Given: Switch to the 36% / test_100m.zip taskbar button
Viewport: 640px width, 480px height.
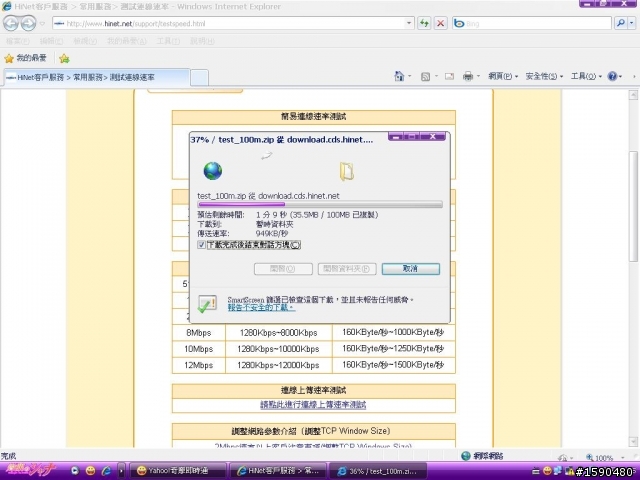Looking at the screenshot, I should point(378,471).
